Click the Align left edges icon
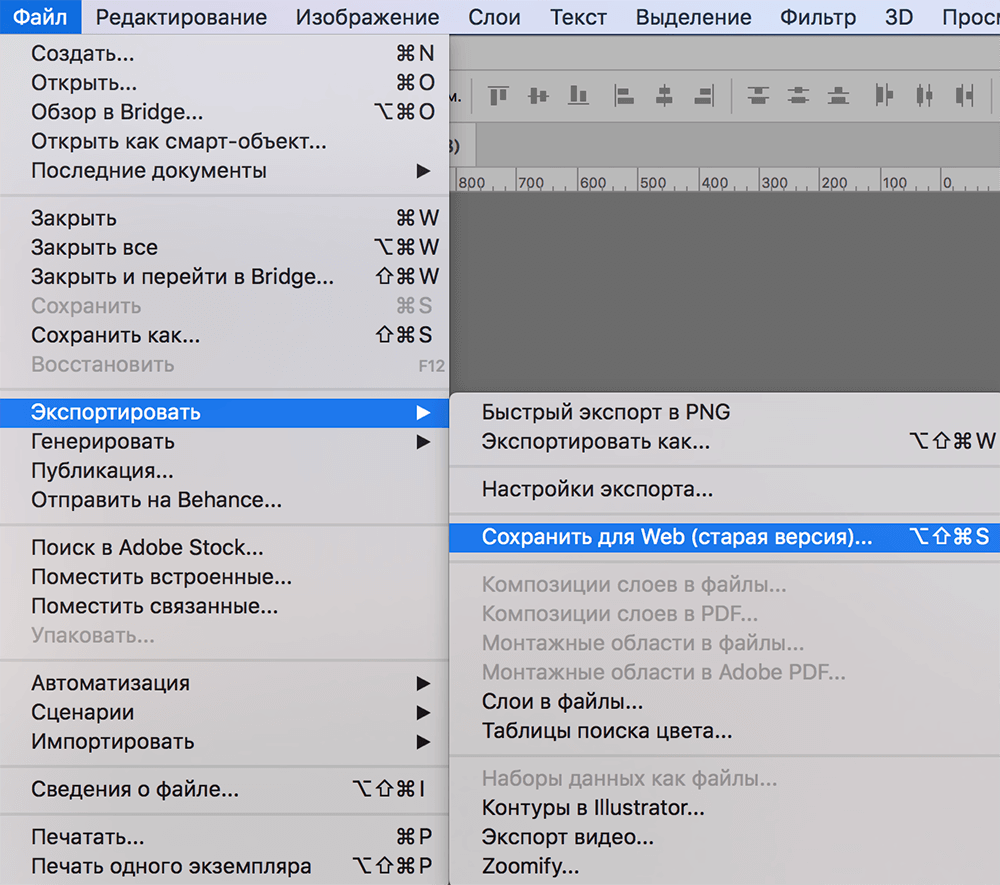The height and width of the screenshot is (885, 1000). (x=625, y=96)
